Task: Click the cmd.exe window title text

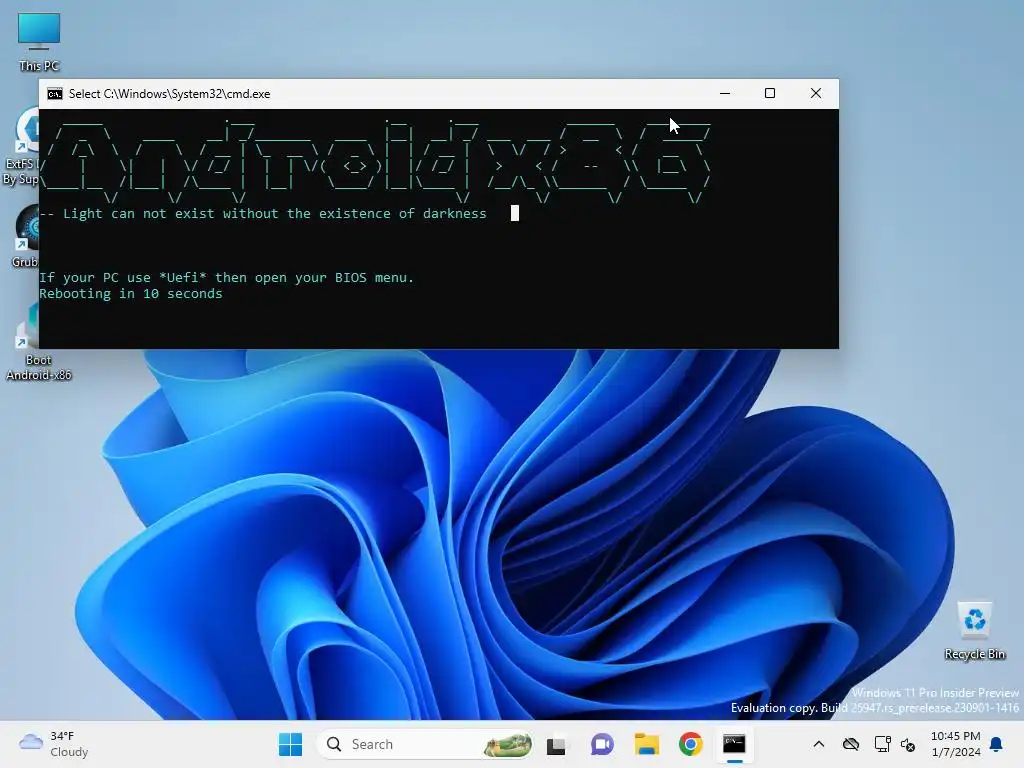Action: coord(170,94)
